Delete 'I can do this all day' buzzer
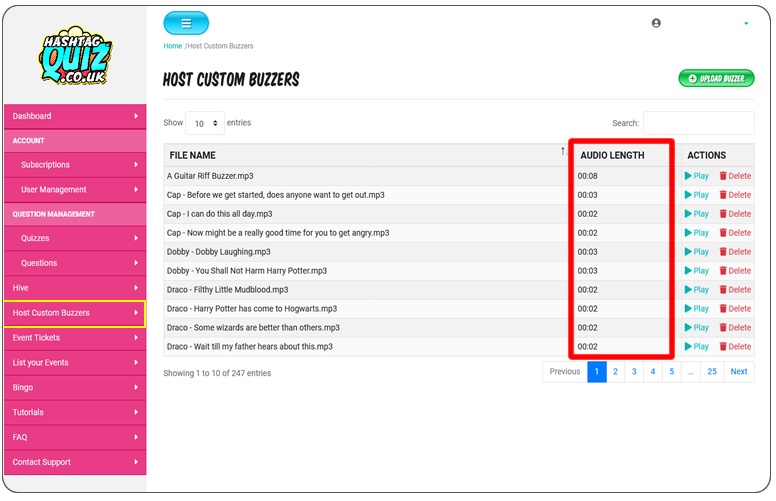 coord(735,214)
